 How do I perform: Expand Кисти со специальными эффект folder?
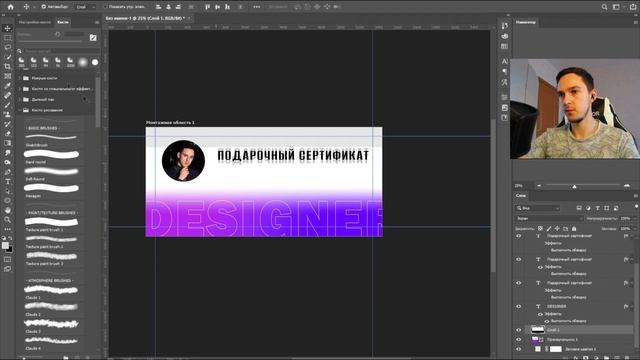tap(20, 89)
